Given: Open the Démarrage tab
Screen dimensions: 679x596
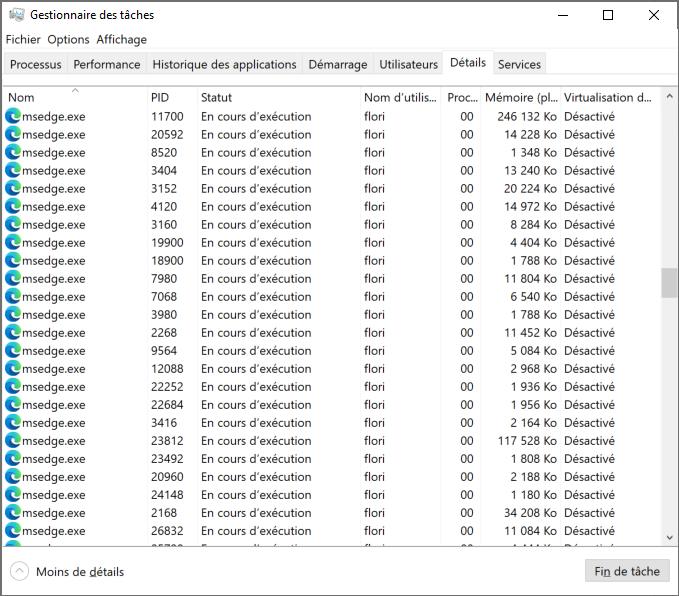Looking at the screenshot, I should (x=337, y=64).
